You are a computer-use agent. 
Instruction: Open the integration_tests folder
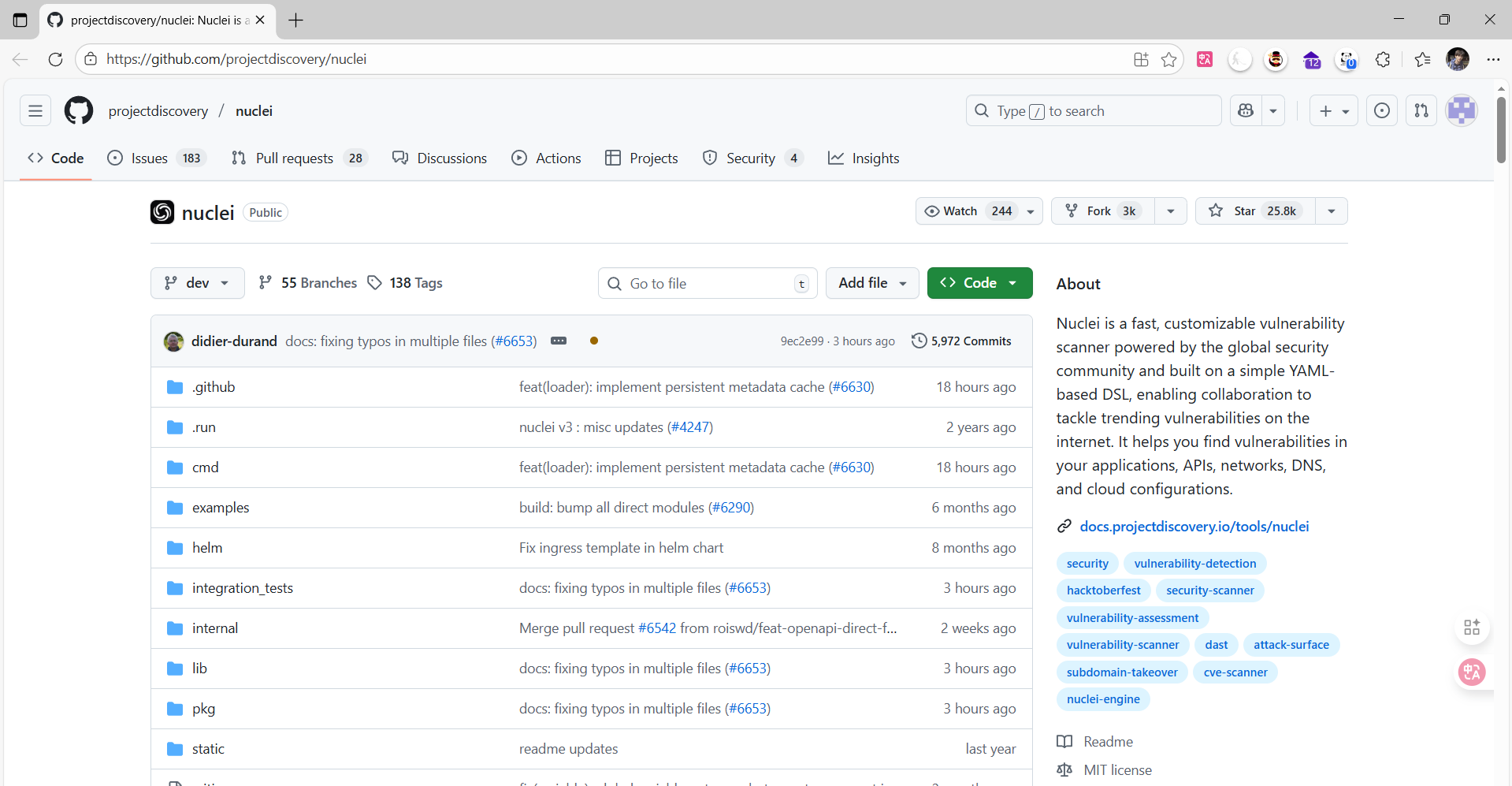point(243,588)
